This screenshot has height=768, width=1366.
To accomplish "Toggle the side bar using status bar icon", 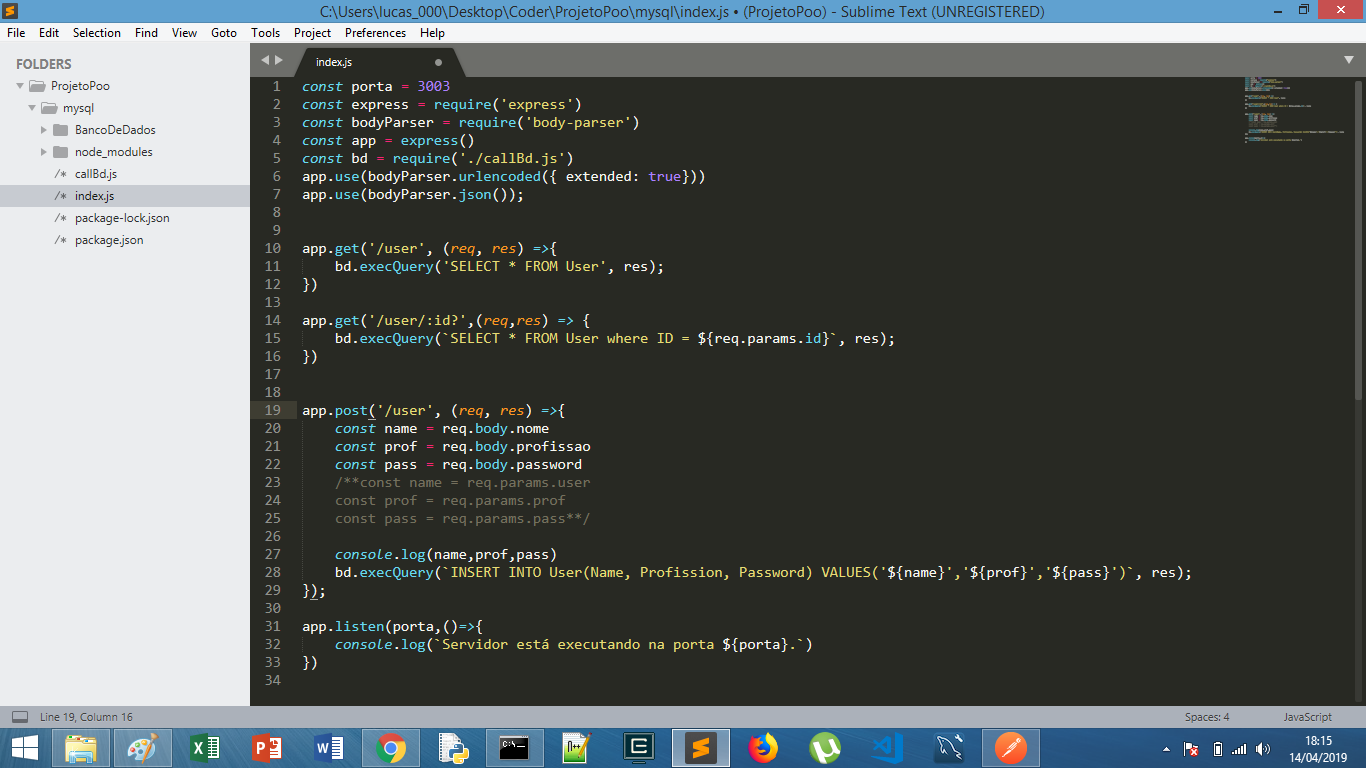I will point(20,717).
